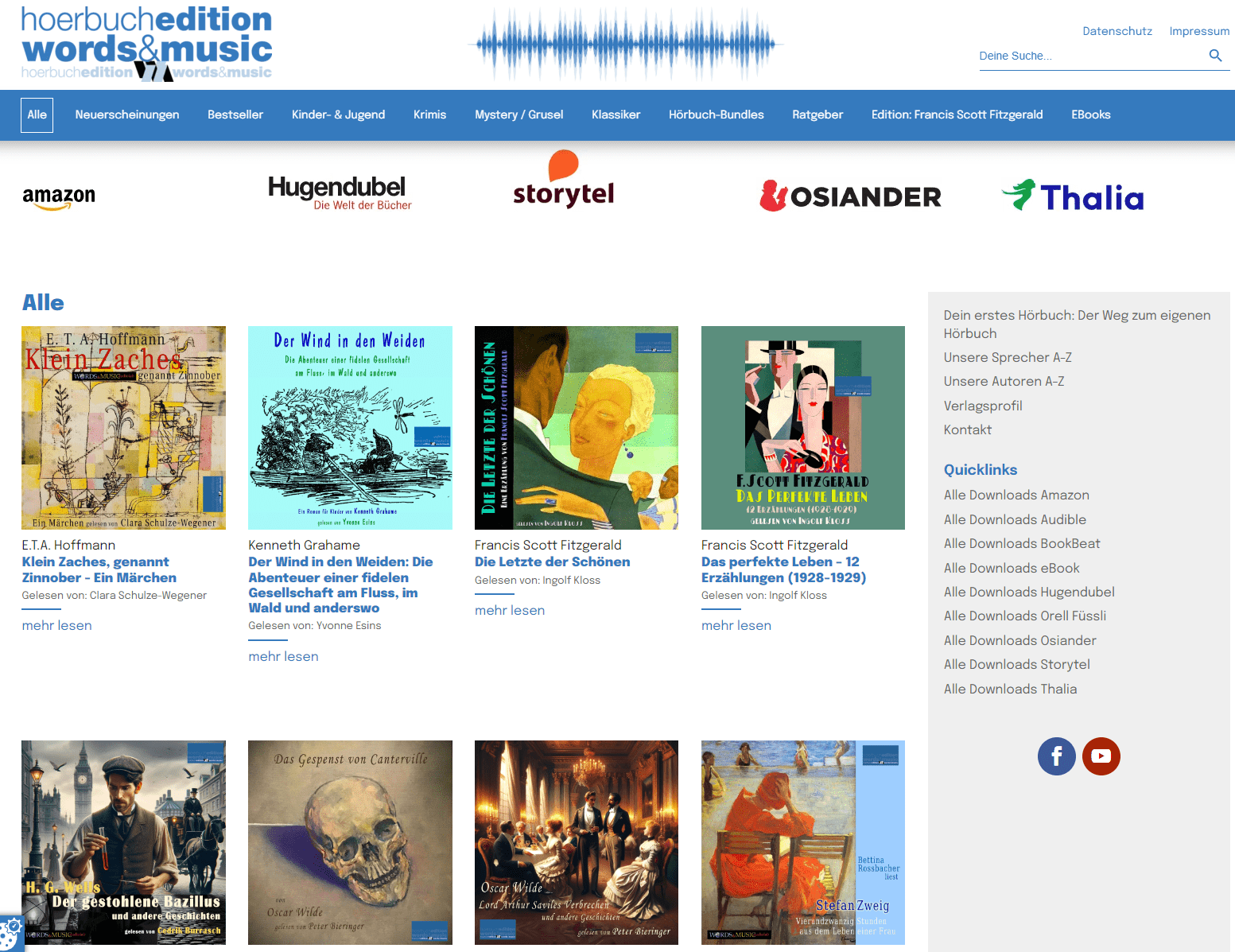Open Kinder- & Jugend category

[x=338, y=115]
